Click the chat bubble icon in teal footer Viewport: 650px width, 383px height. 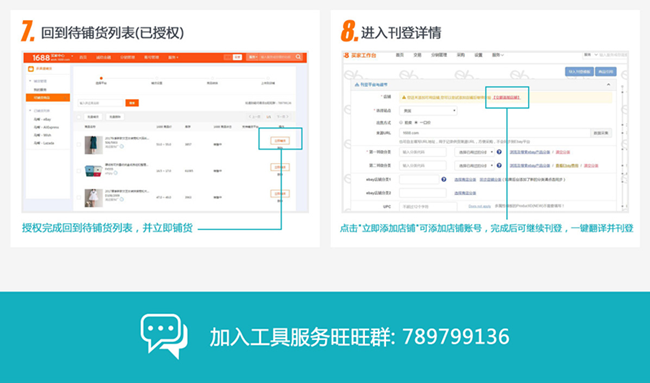coord(164,336)
